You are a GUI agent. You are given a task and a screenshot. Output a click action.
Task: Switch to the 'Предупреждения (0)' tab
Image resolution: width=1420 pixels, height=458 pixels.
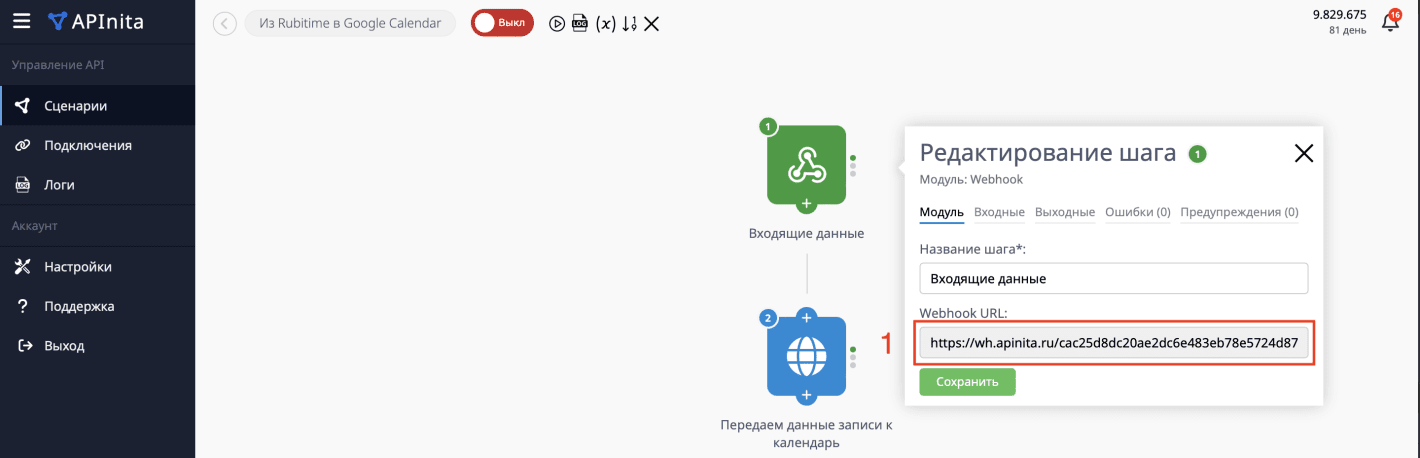1239,212
